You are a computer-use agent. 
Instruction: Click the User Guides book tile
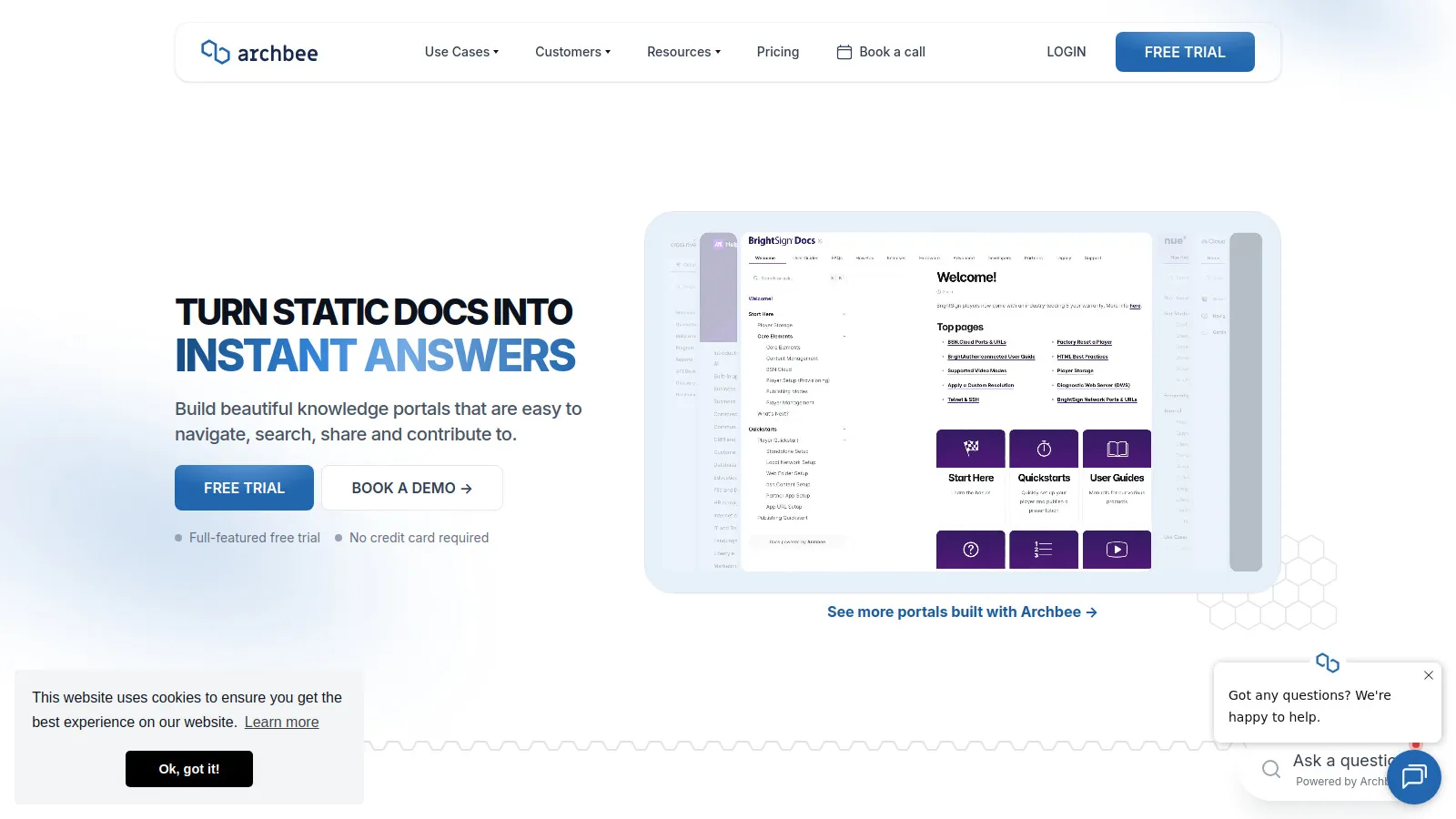click(1117, 449)
